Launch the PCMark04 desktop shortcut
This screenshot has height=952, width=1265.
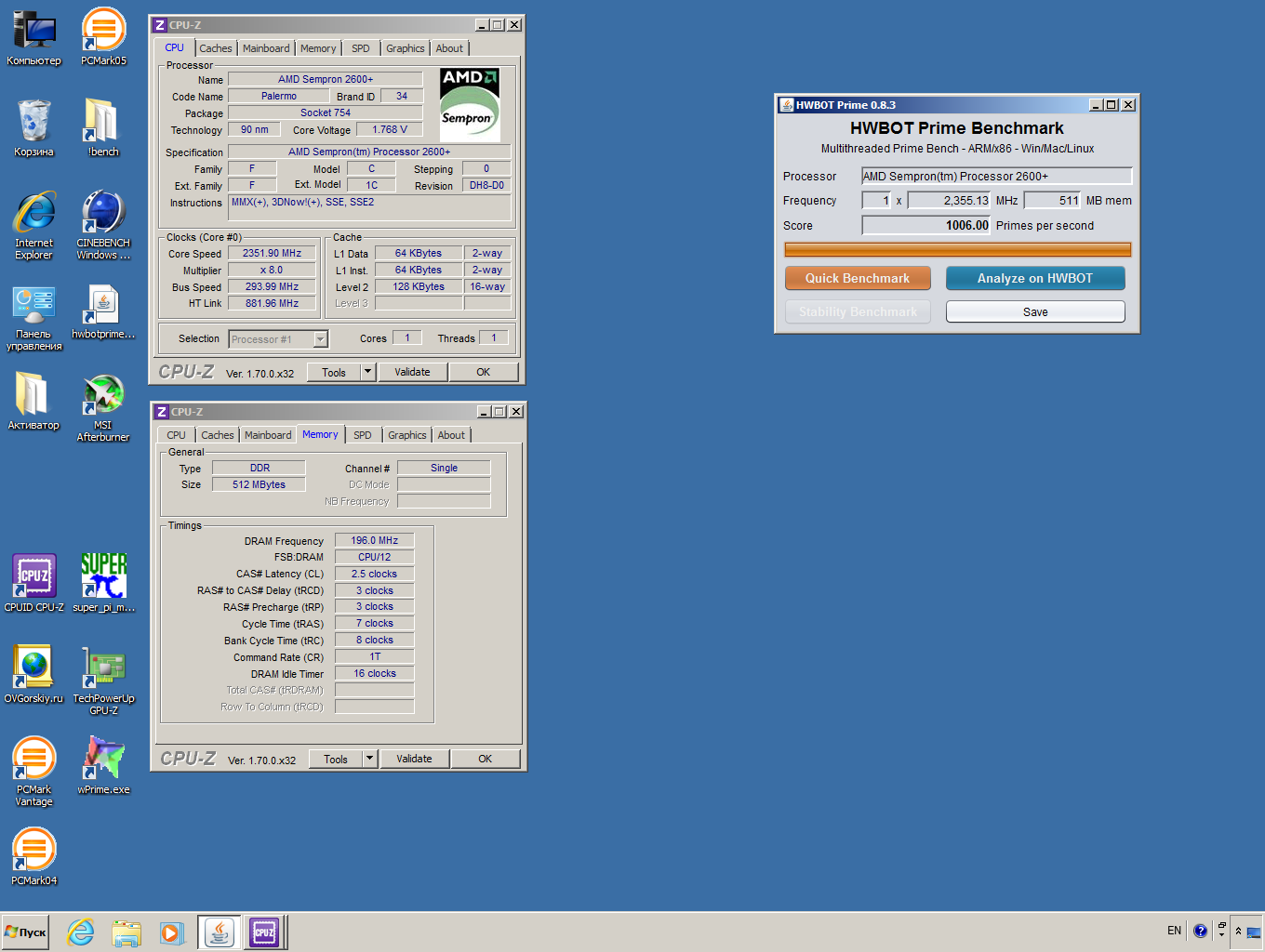(34, 856)
